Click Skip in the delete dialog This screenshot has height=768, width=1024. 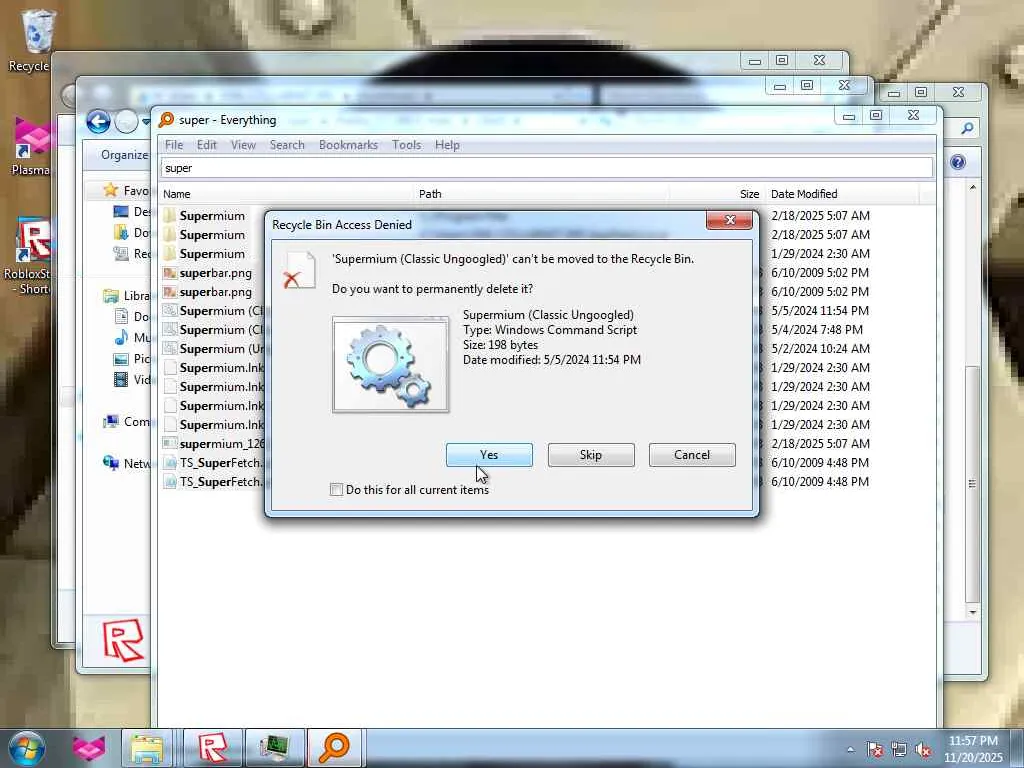[x=591, y=455]
